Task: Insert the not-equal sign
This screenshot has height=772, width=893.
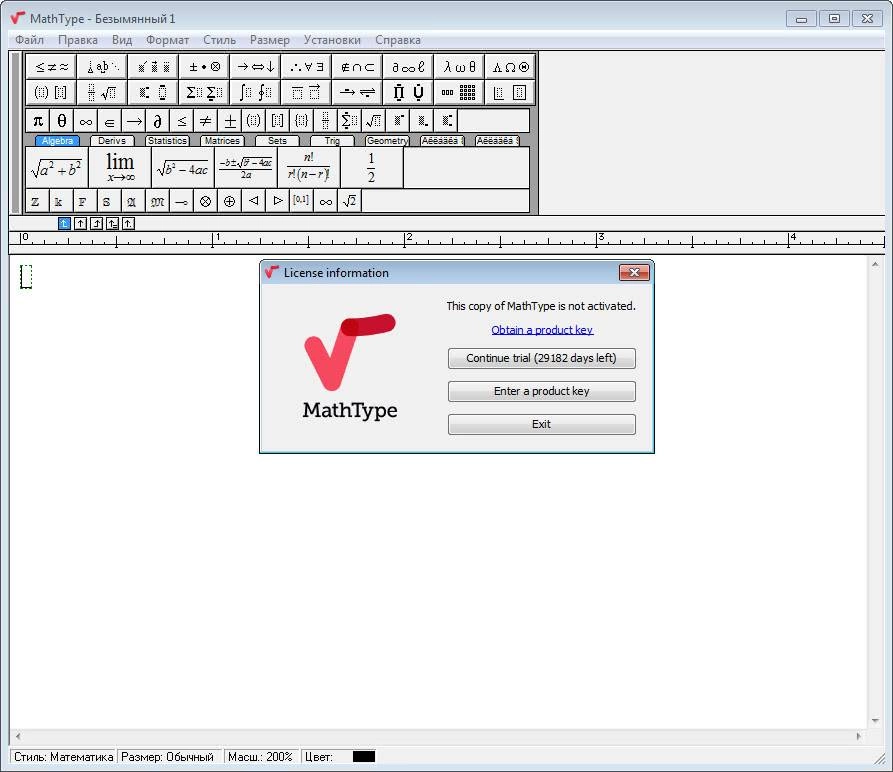Action: click(x=206, y=121)
